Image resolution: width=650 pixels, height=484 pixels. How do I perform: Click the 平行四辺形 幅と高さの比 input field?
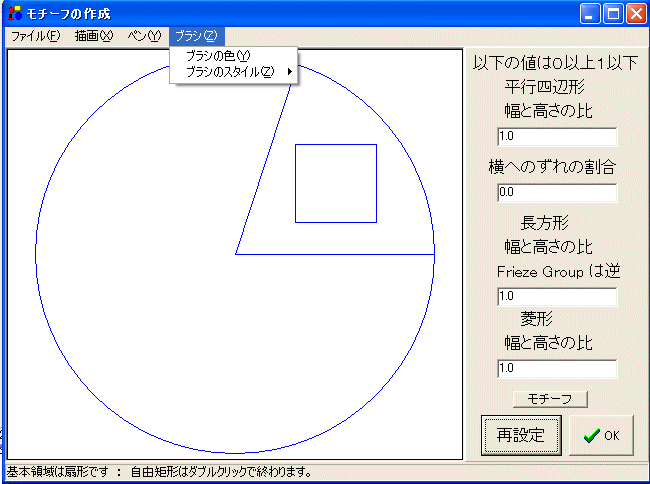point(557,137)
